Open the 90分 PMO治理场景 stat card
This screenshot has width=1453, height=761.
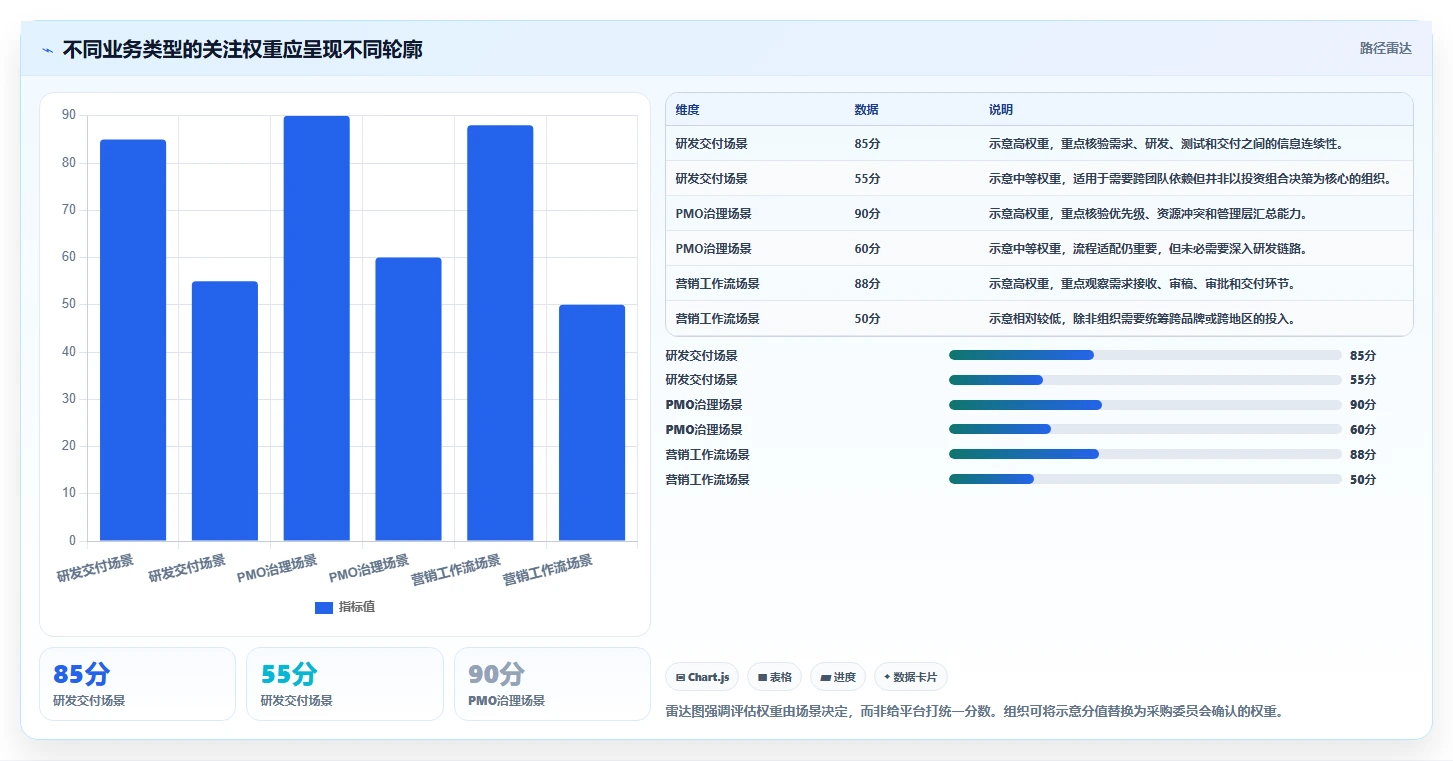pos(552,684)
